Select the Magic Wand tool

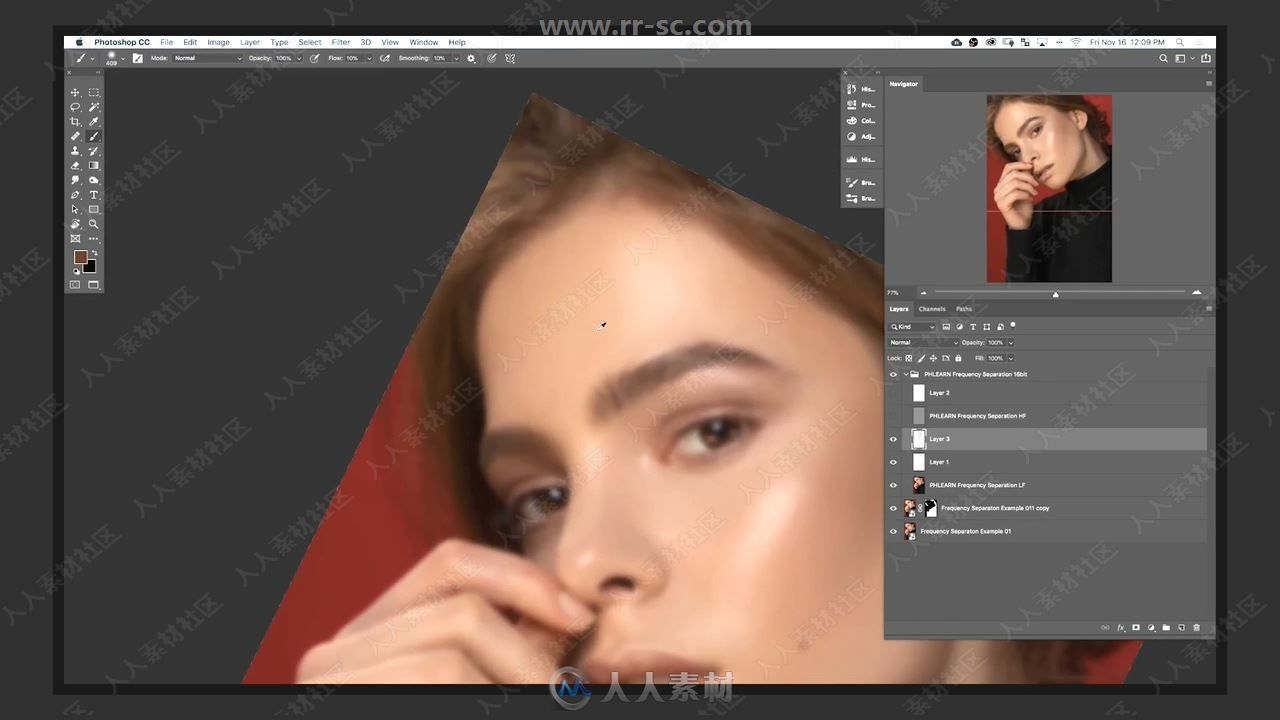coord(94,107)
